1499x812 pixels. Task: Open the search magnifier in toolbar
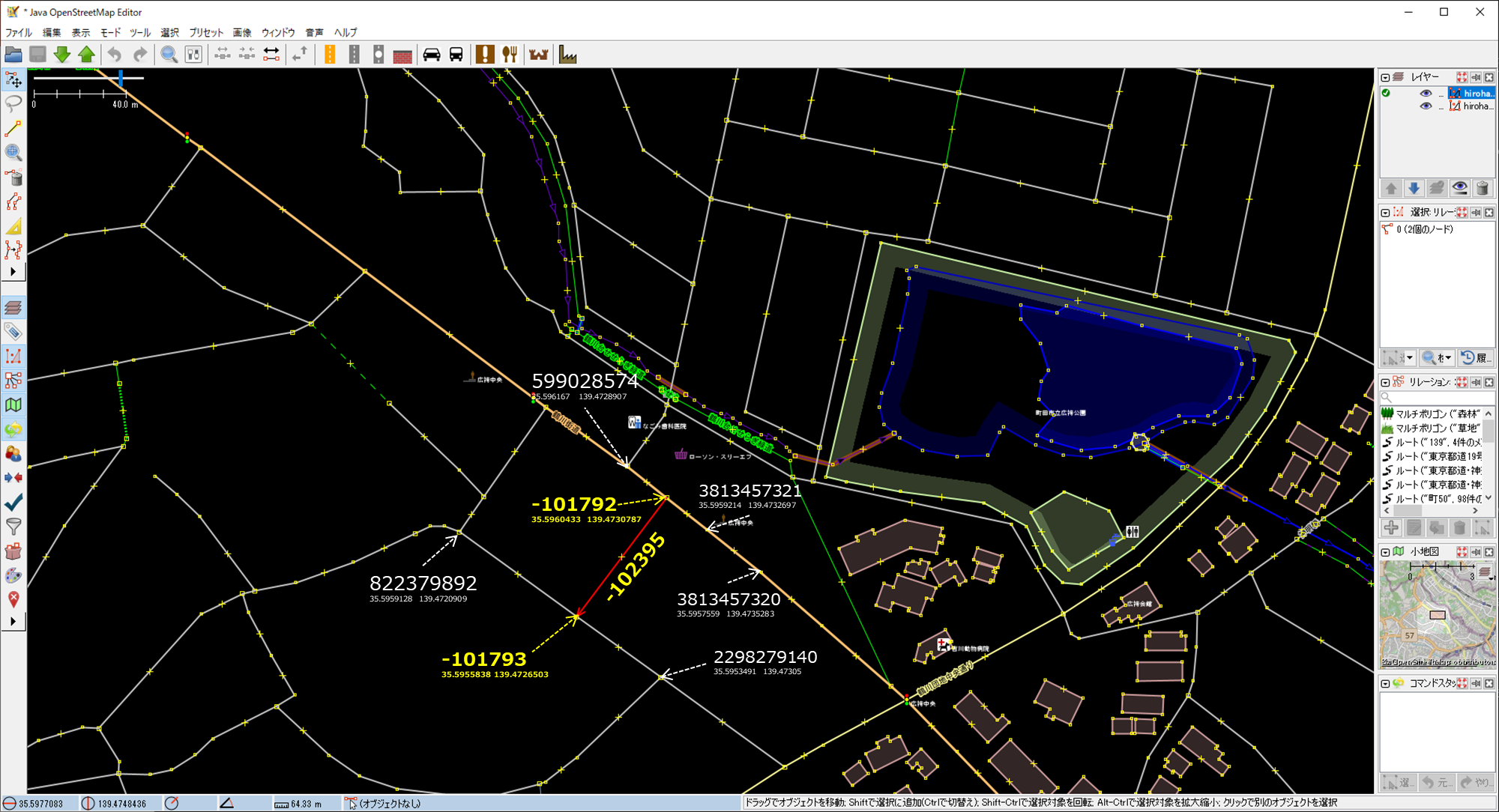169,55
